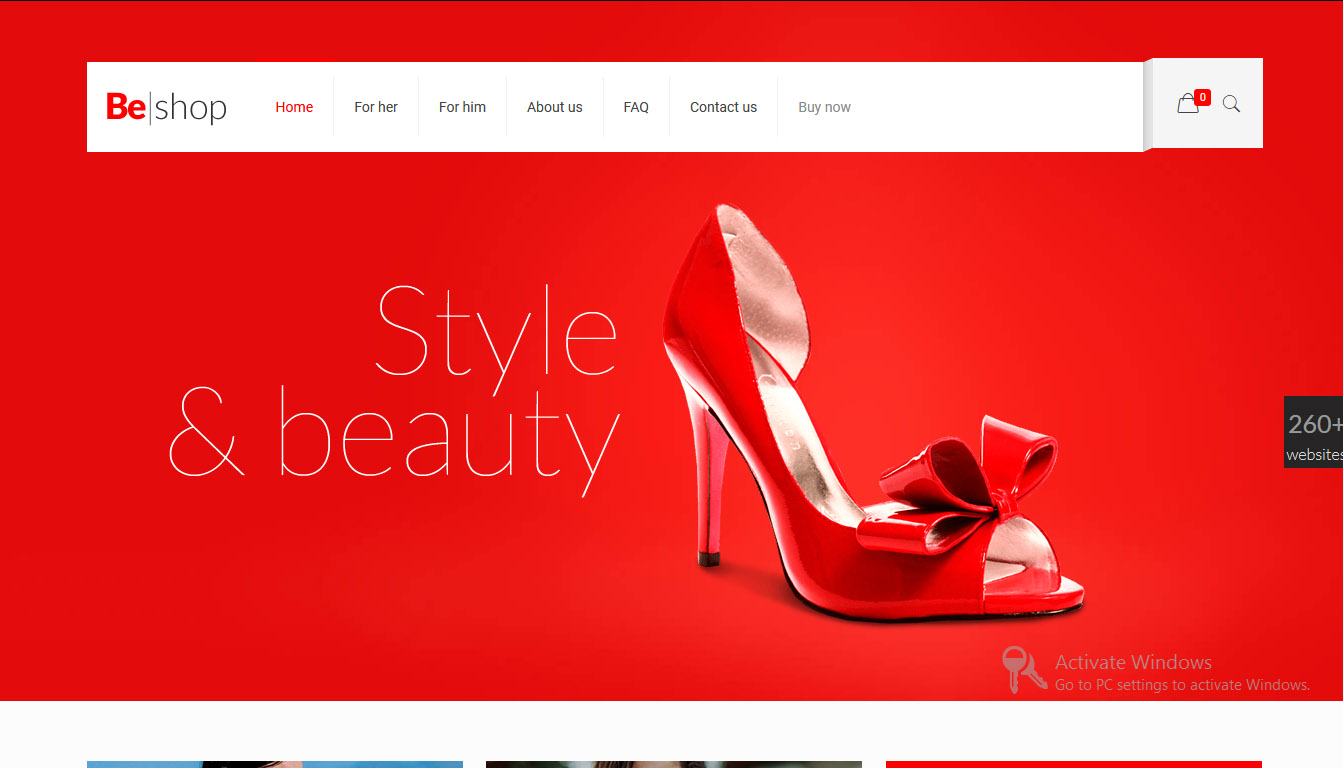The width and height of the screenshot is (1343, 768).
Task: Open the red promo tile at bottom right
Action: click(x=1073, y=764)
